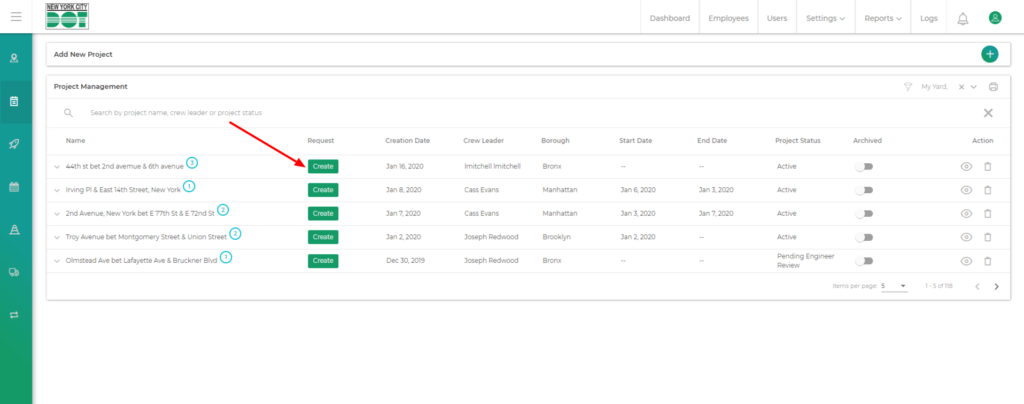The height and width of the screenshot is (404, 1024).
Task: Click the hamburger menu icon
Action: 16,17
